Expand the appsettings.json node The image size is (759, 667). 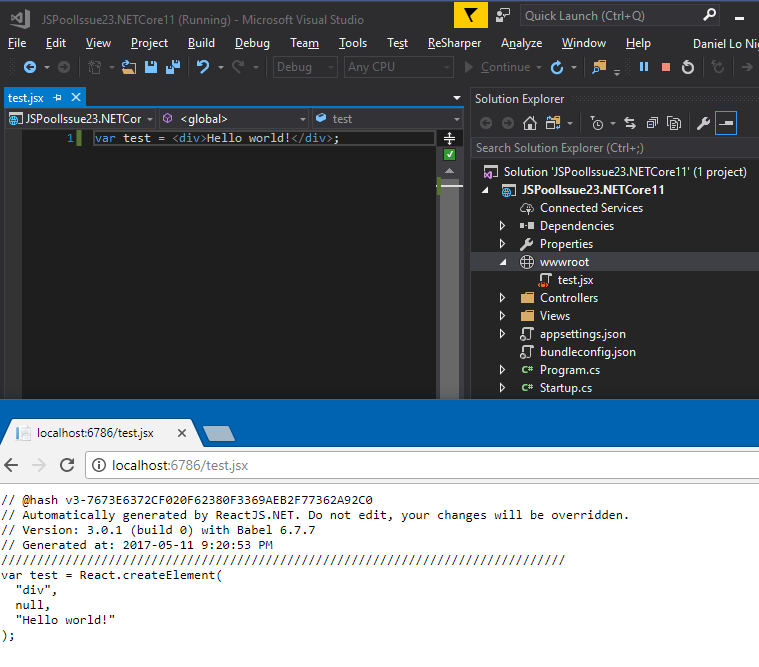(x=502, y=334)
